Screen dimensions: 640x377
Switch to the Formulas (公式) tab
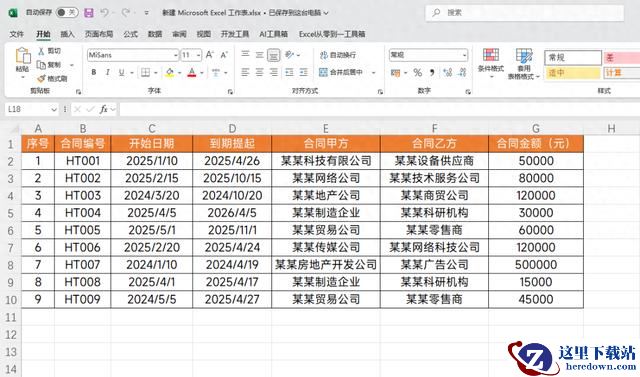130,34
